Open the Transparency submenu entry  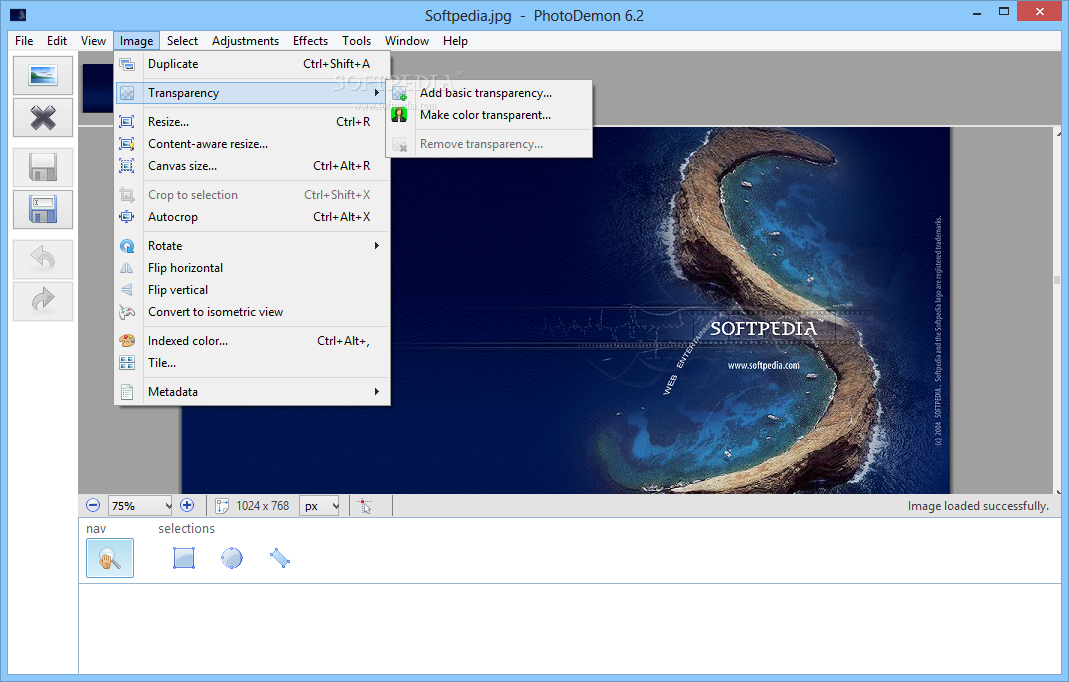pyautogui.click(x=252, y=93)
